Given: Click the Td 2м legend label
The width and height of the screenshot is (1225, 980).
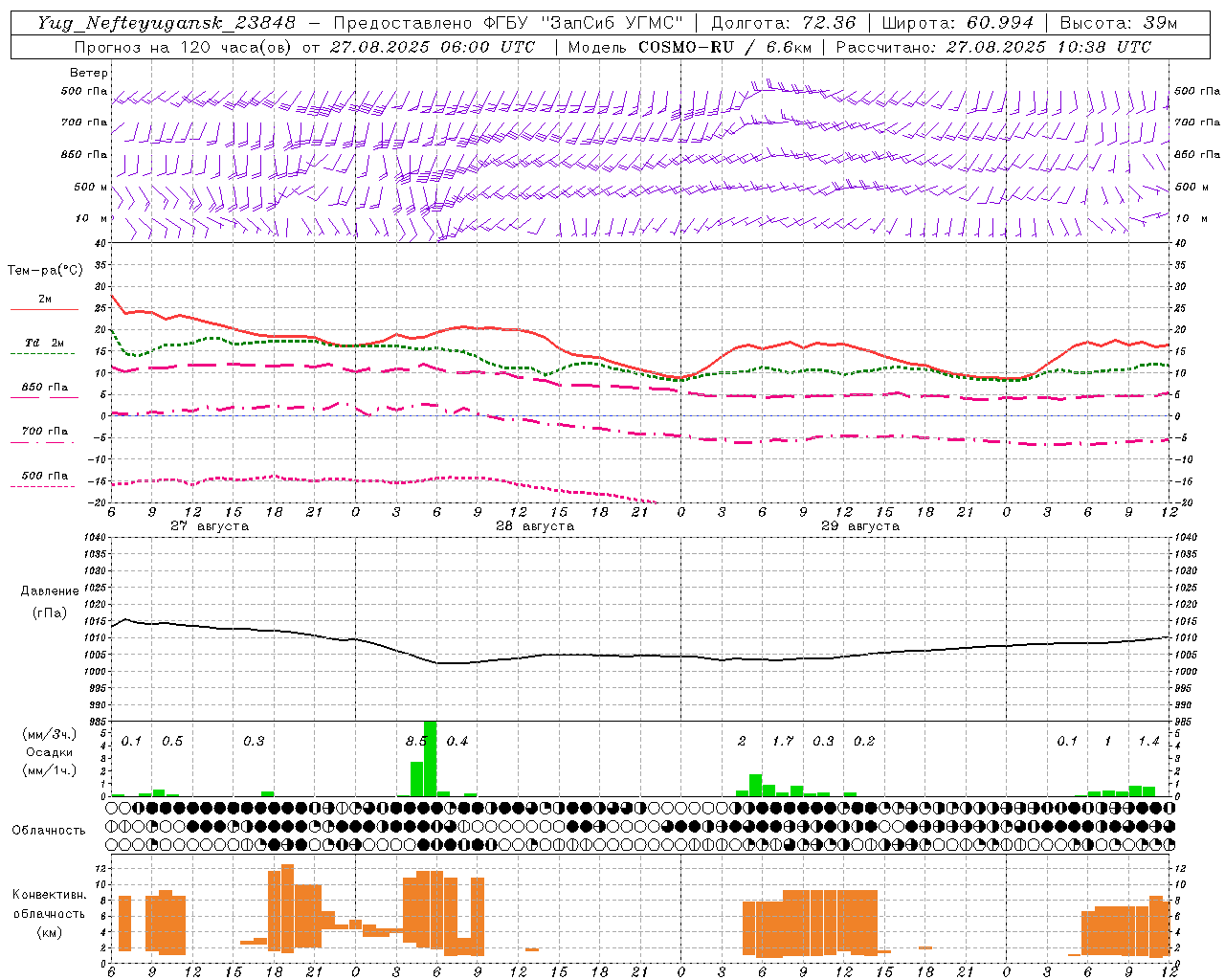Looking at the screenshot, I should (x=44, y=343).
